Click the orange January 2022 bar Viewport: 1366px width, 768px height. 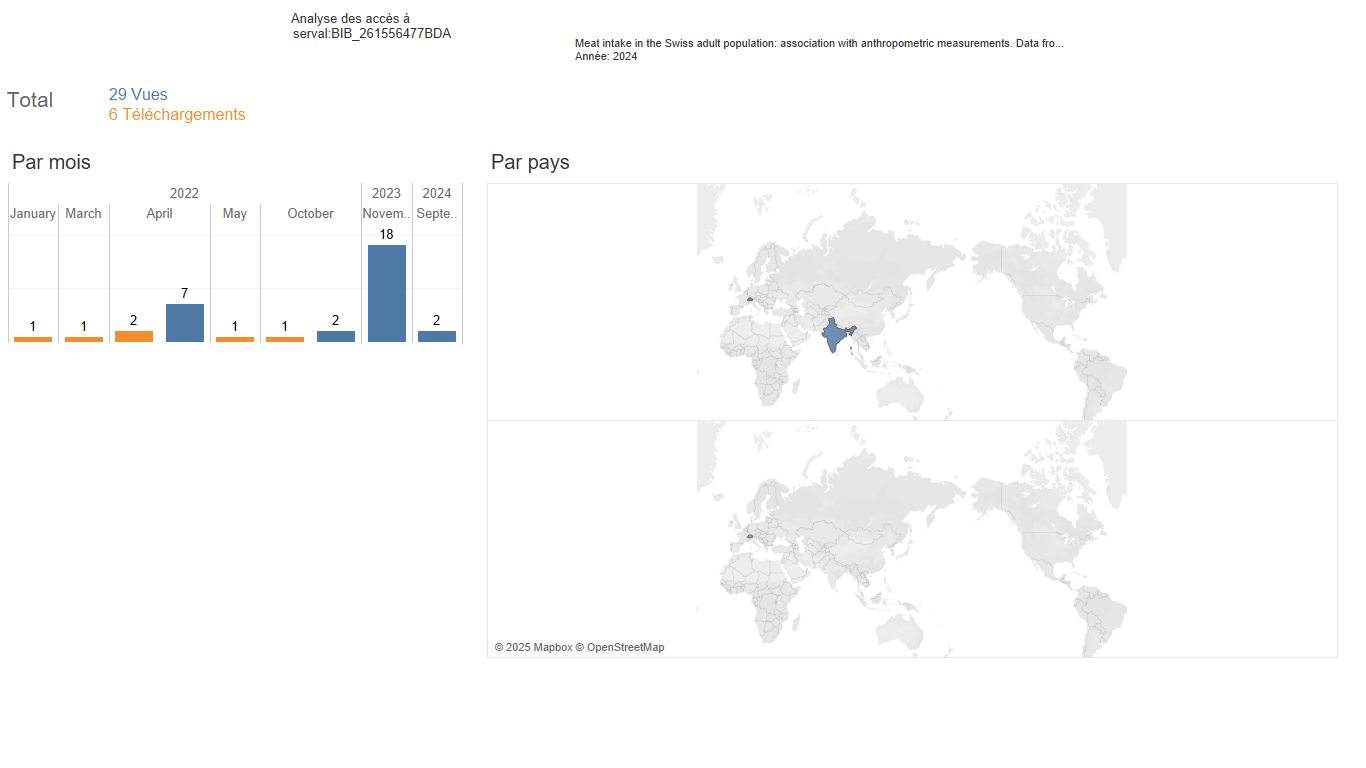(x=33, y=339)
